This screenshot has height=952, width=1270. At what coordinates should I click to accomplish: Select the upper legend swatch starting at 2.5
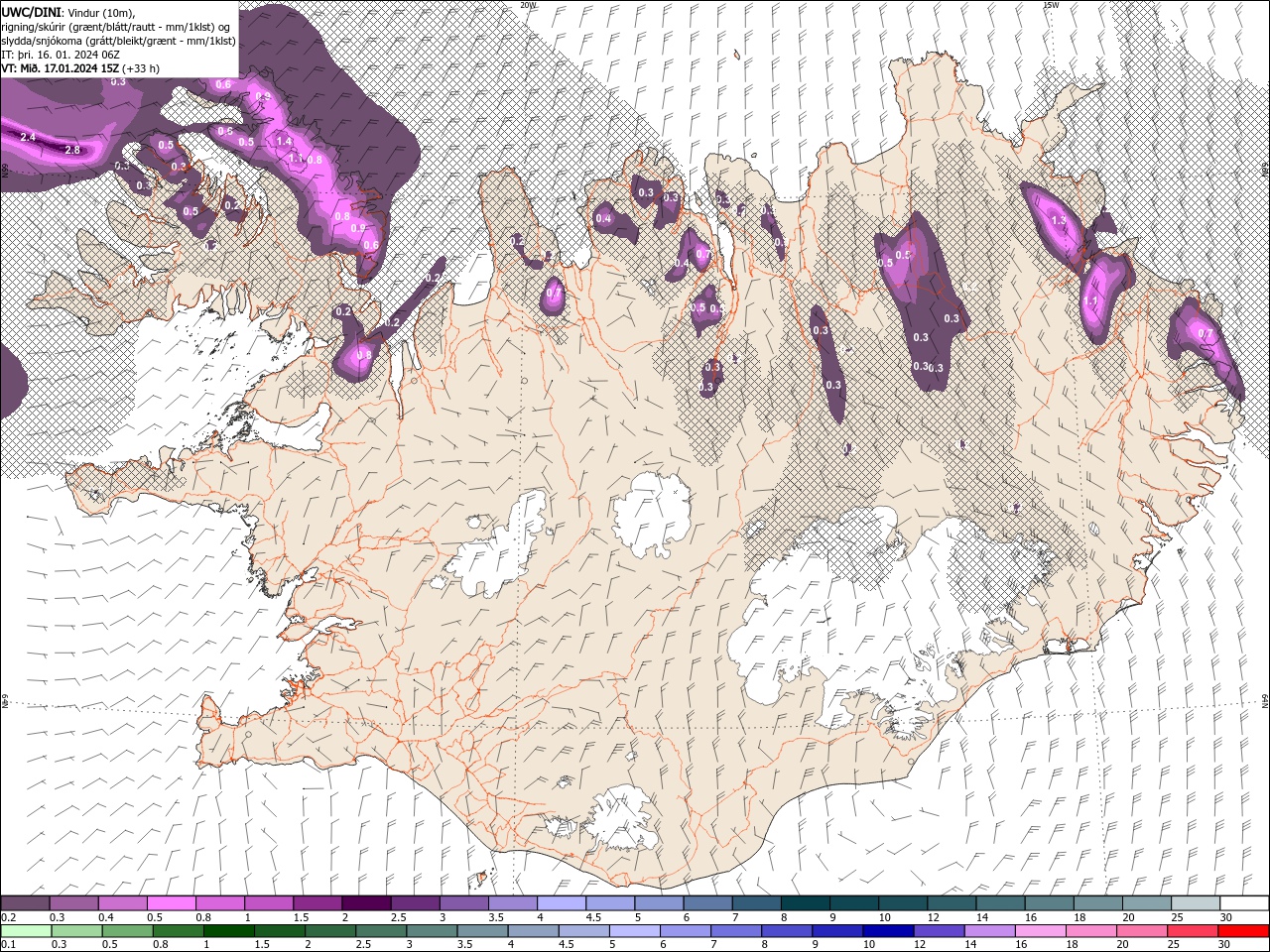[x=415, y=903]
